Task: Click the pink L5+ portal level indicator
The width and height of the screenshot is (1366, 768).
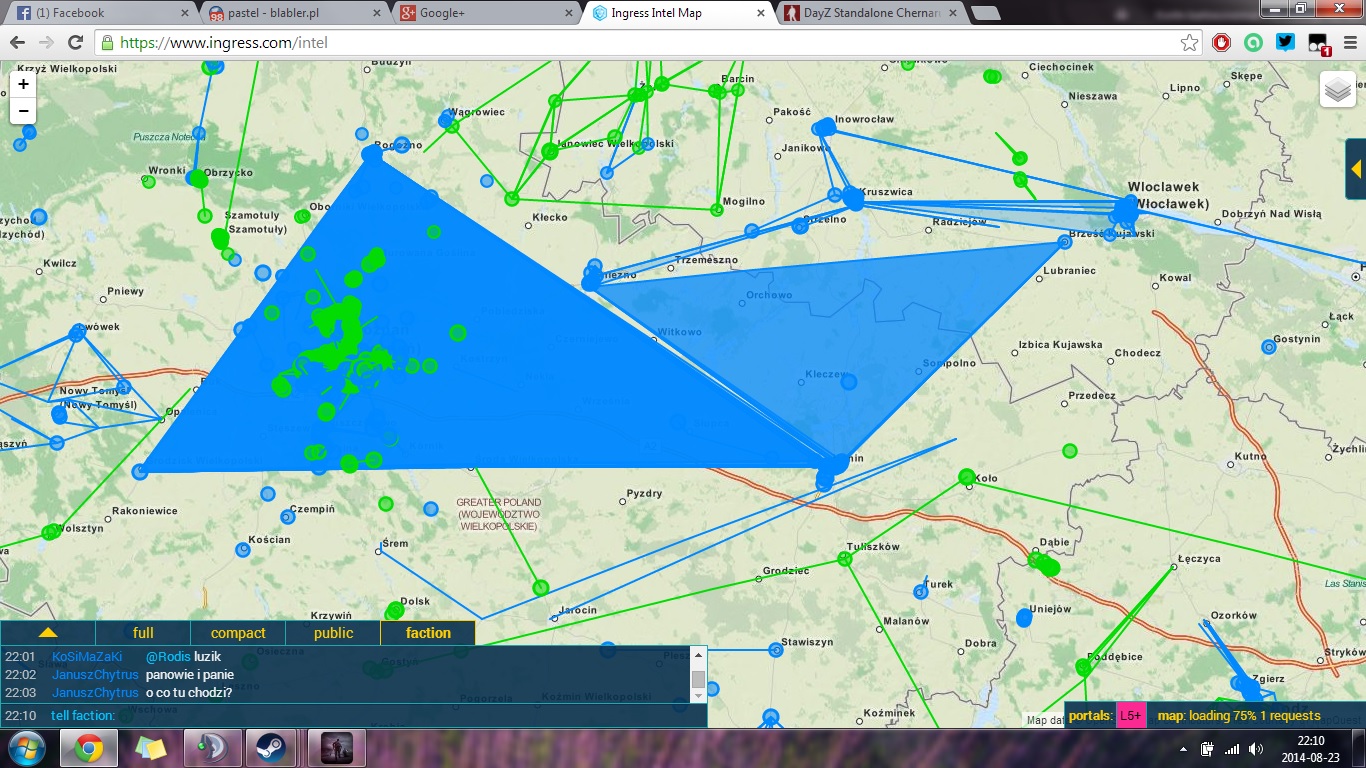Action: pyautogui.click(x=1130, y=716)
